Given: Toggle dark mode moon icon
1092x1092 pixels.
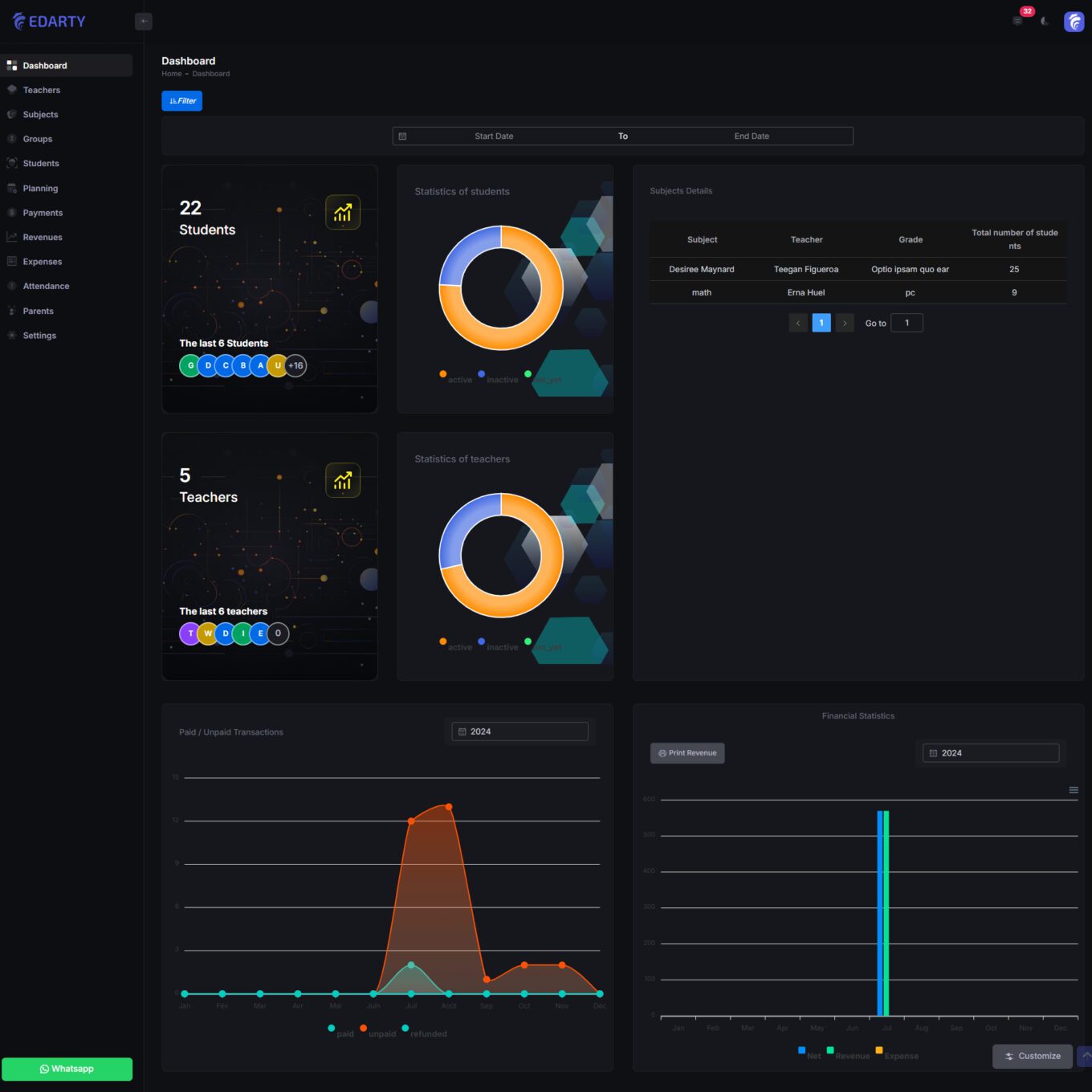Looking at the screenshot, I should click(x=1045, y=22).
